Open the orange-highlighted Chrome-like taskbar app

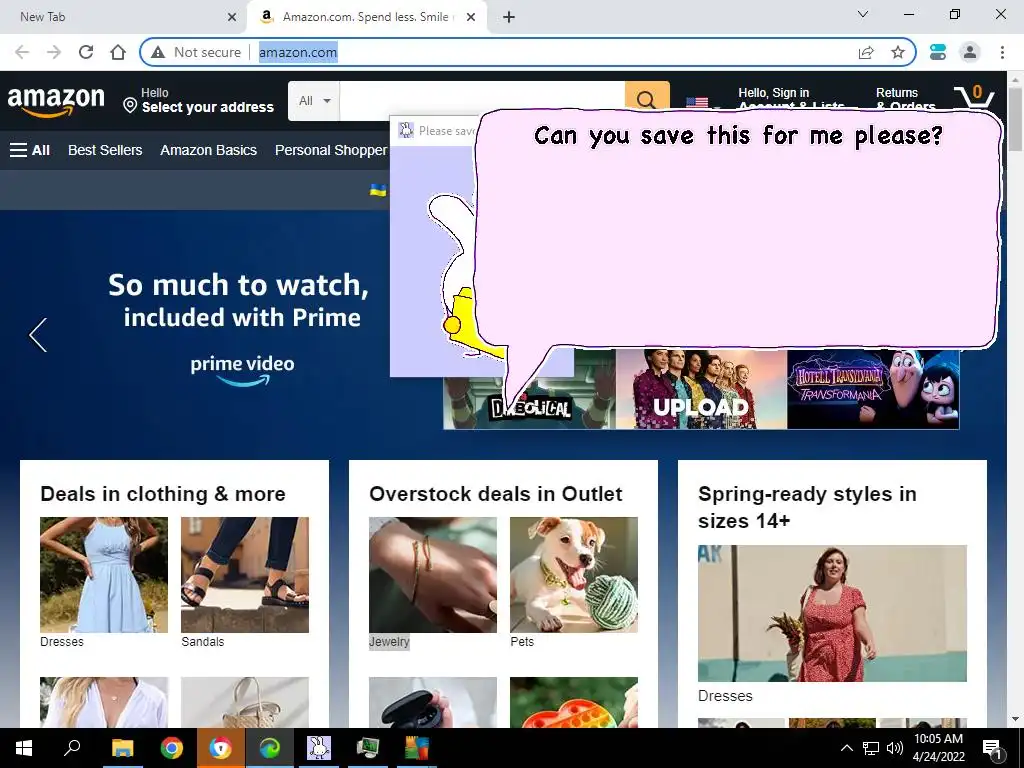coord(221,748)
